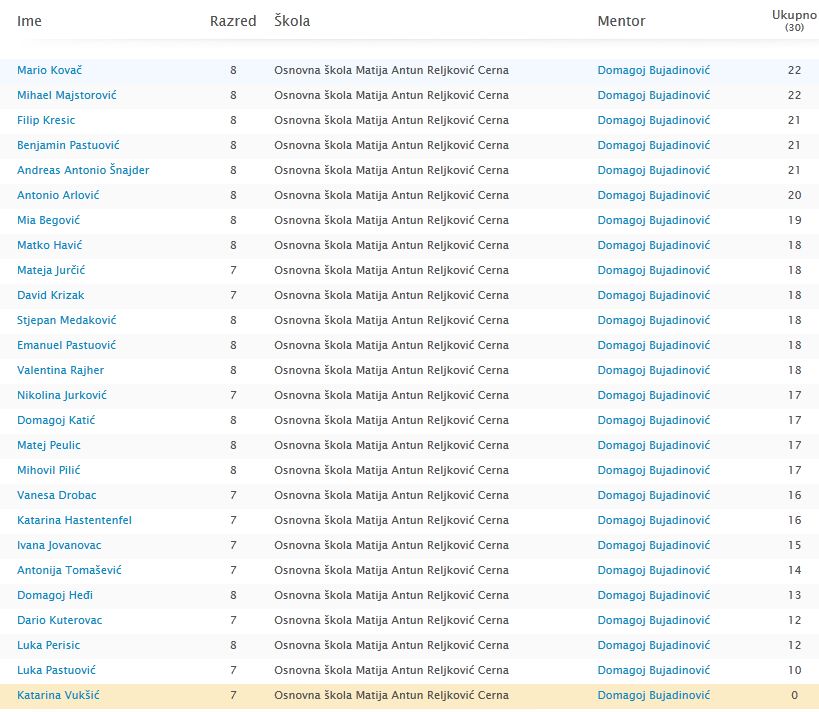Select score 15 in Ivana Jovanovac's row
Viewport: 819px width, 712px height.
794,545
